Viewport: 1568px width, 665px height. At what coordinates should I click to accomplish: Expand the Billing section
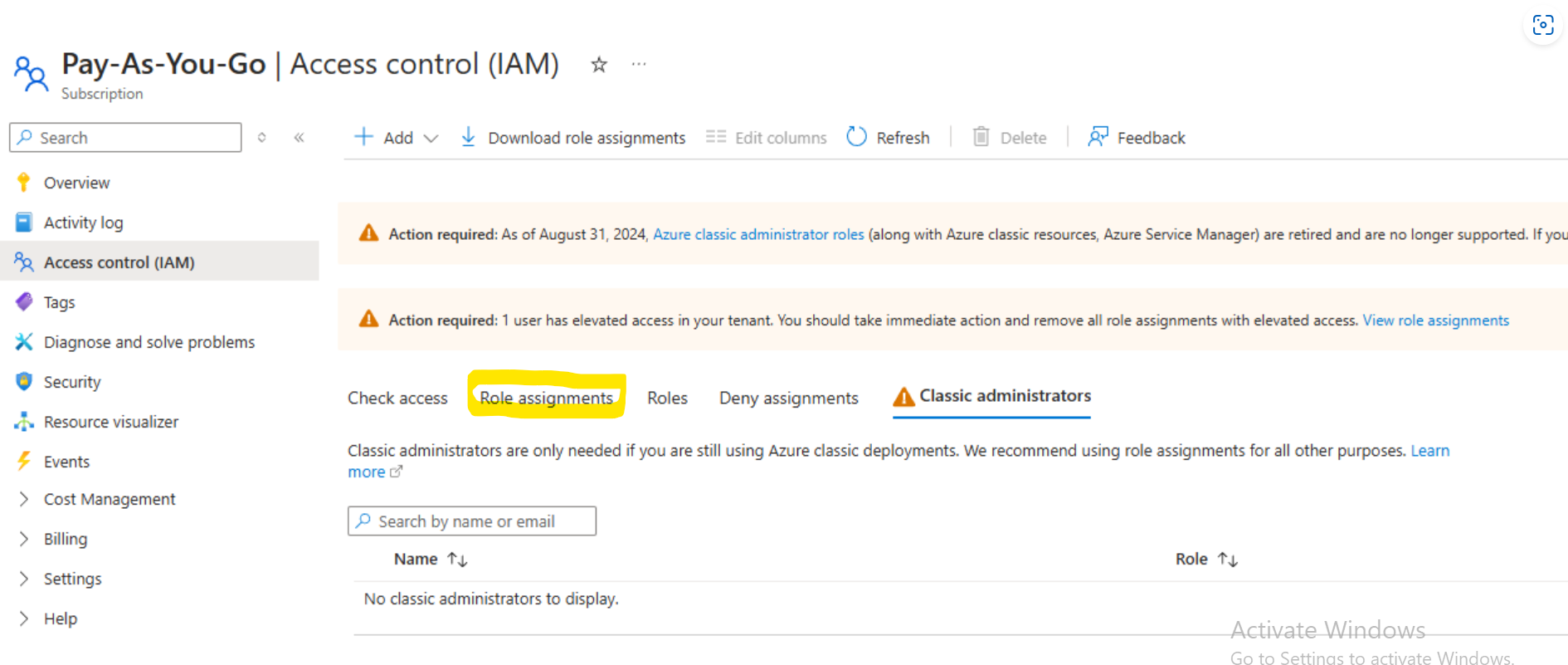(24, 538)
